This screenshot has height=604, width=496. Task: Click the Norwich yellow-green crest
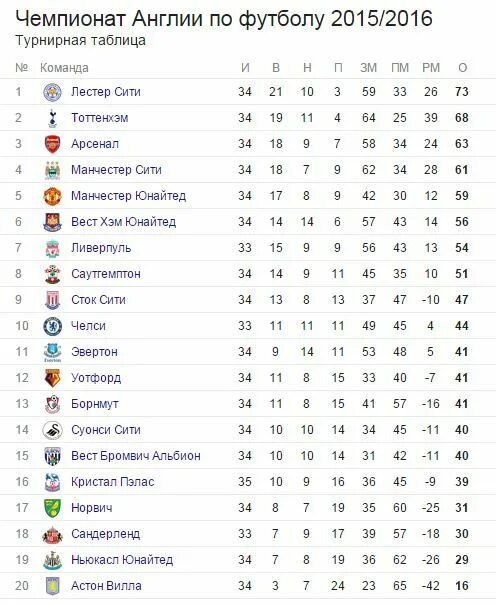pos(52,508)
